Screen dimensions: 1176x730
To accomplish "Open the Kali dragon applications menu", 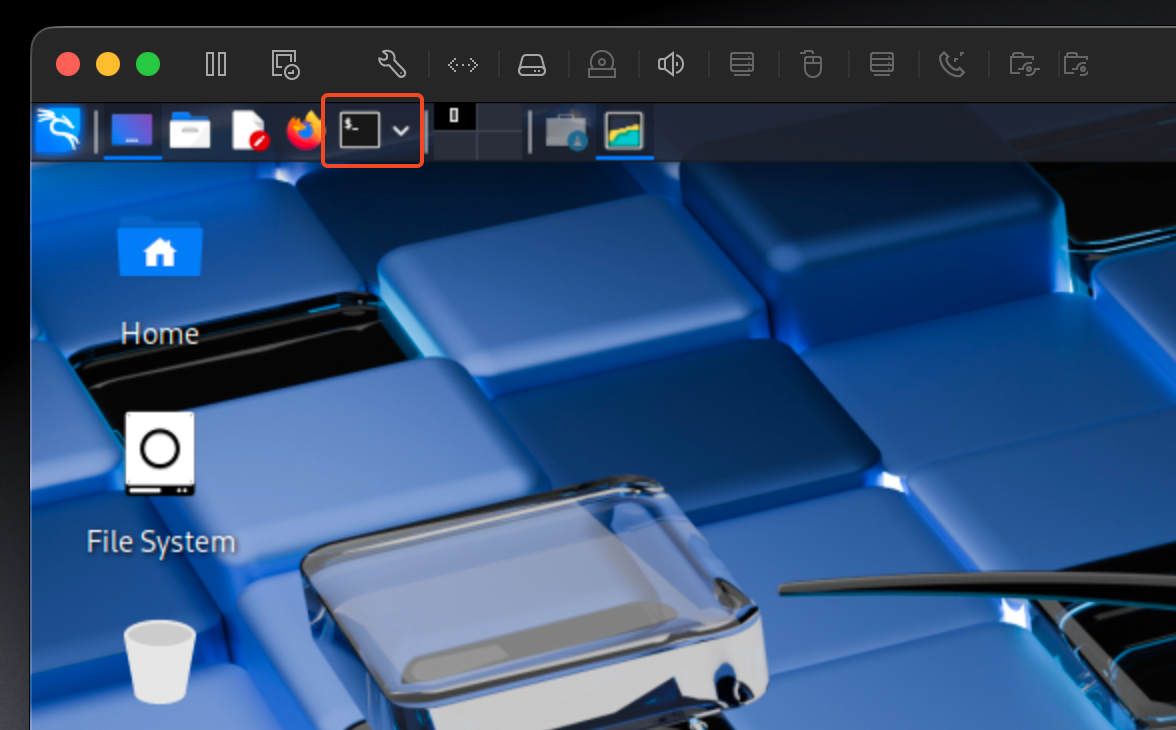I will [58, 130].
